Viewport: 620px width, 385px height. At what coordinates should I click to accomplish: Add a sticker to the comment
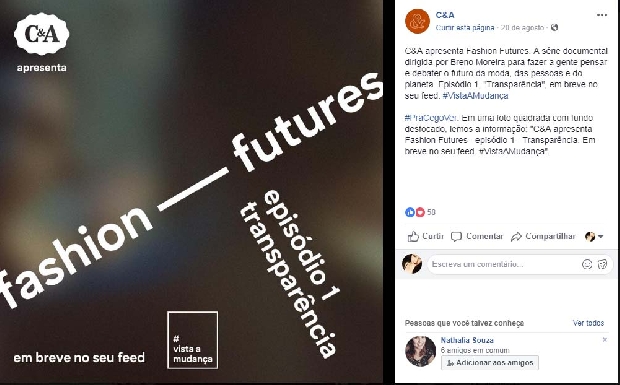point(602,264)
